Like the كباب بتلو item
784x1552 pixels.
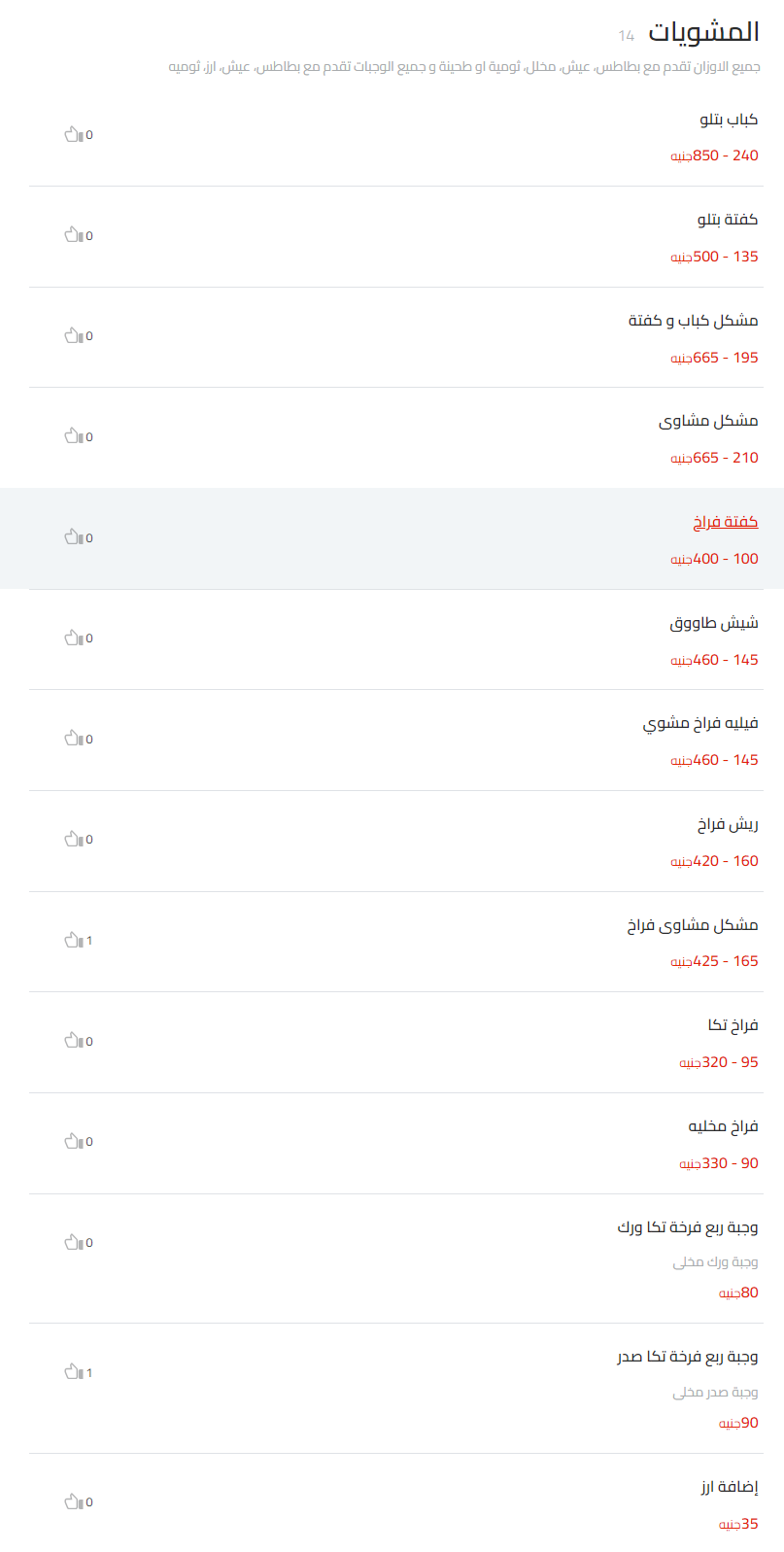[75, 135]
